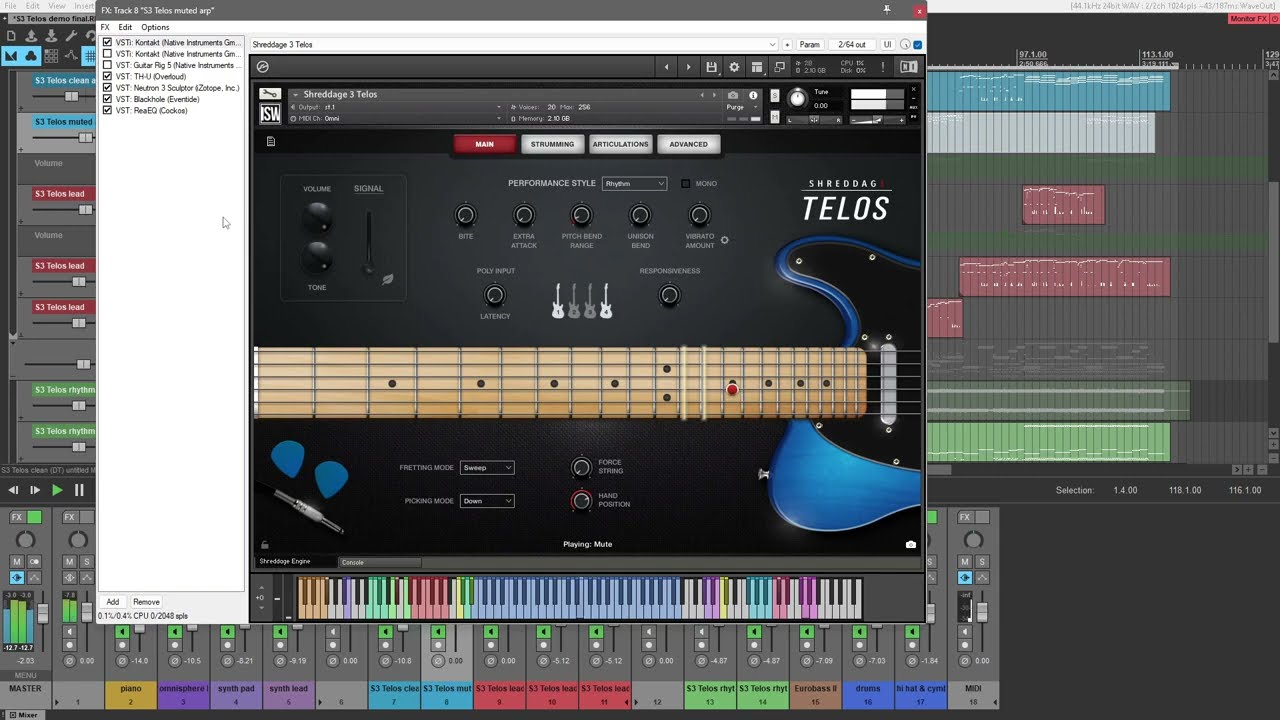Open the Kontakt workspace layout icon
The width and height of the screenshot is (1280, 720).
click(x=757, y=67)
